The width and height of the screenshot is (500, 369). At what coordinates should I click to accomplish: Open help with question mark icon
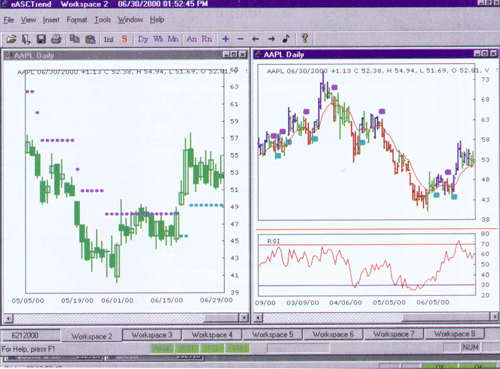pyautogui.click(x=304, y=39)
